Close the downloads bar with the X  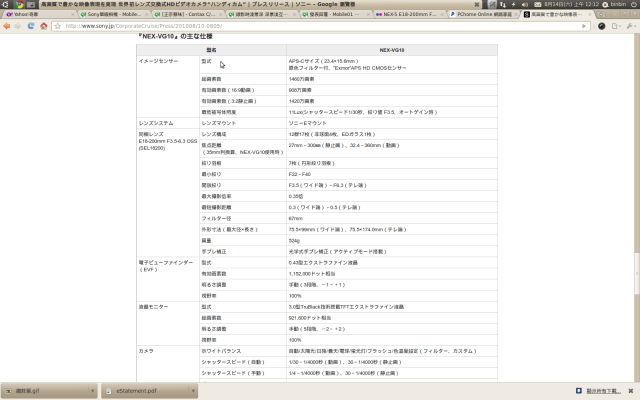tap(631, 391)
